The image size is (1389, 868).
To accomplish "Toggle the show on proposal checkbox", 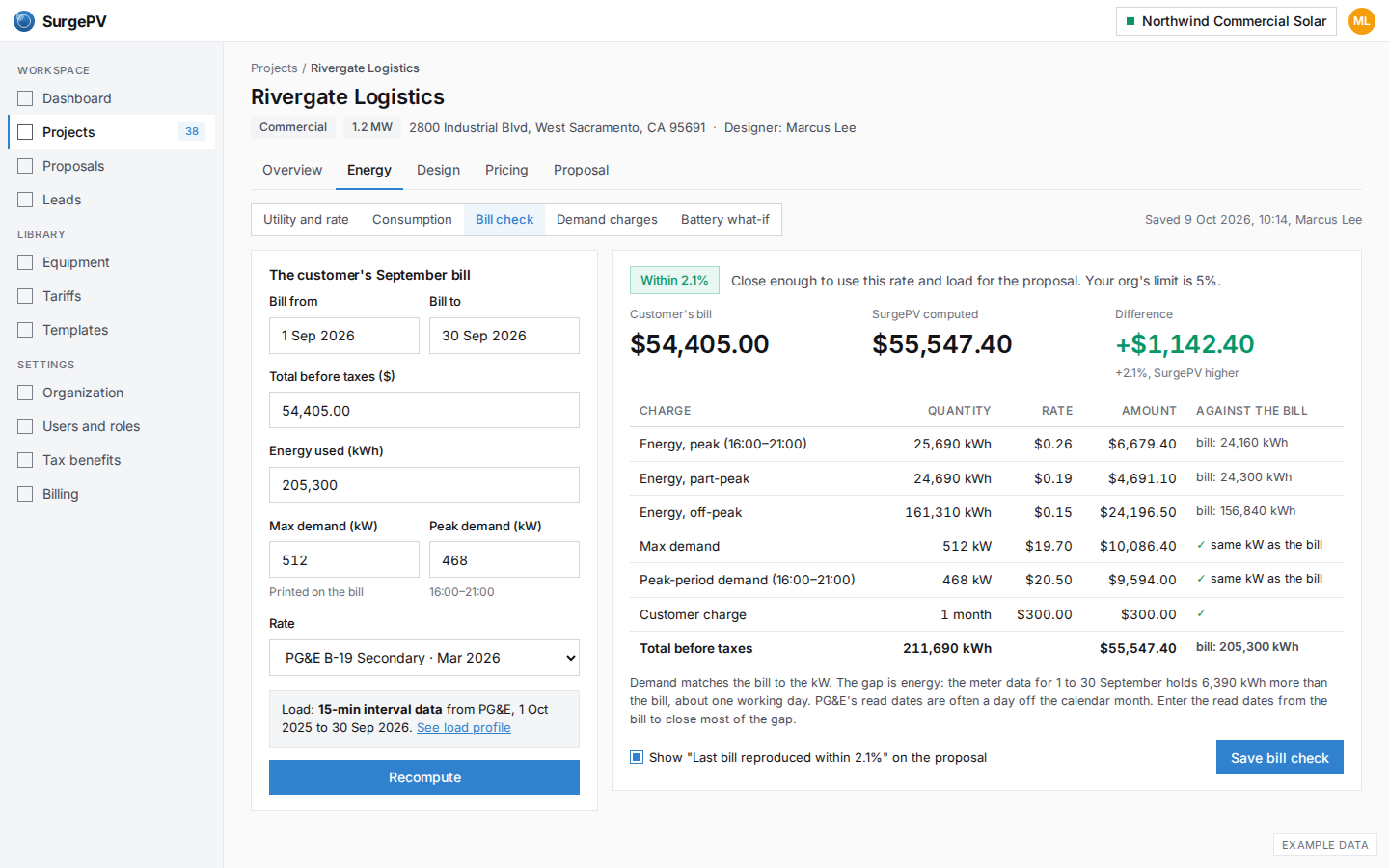I will [x=637, y=757].
